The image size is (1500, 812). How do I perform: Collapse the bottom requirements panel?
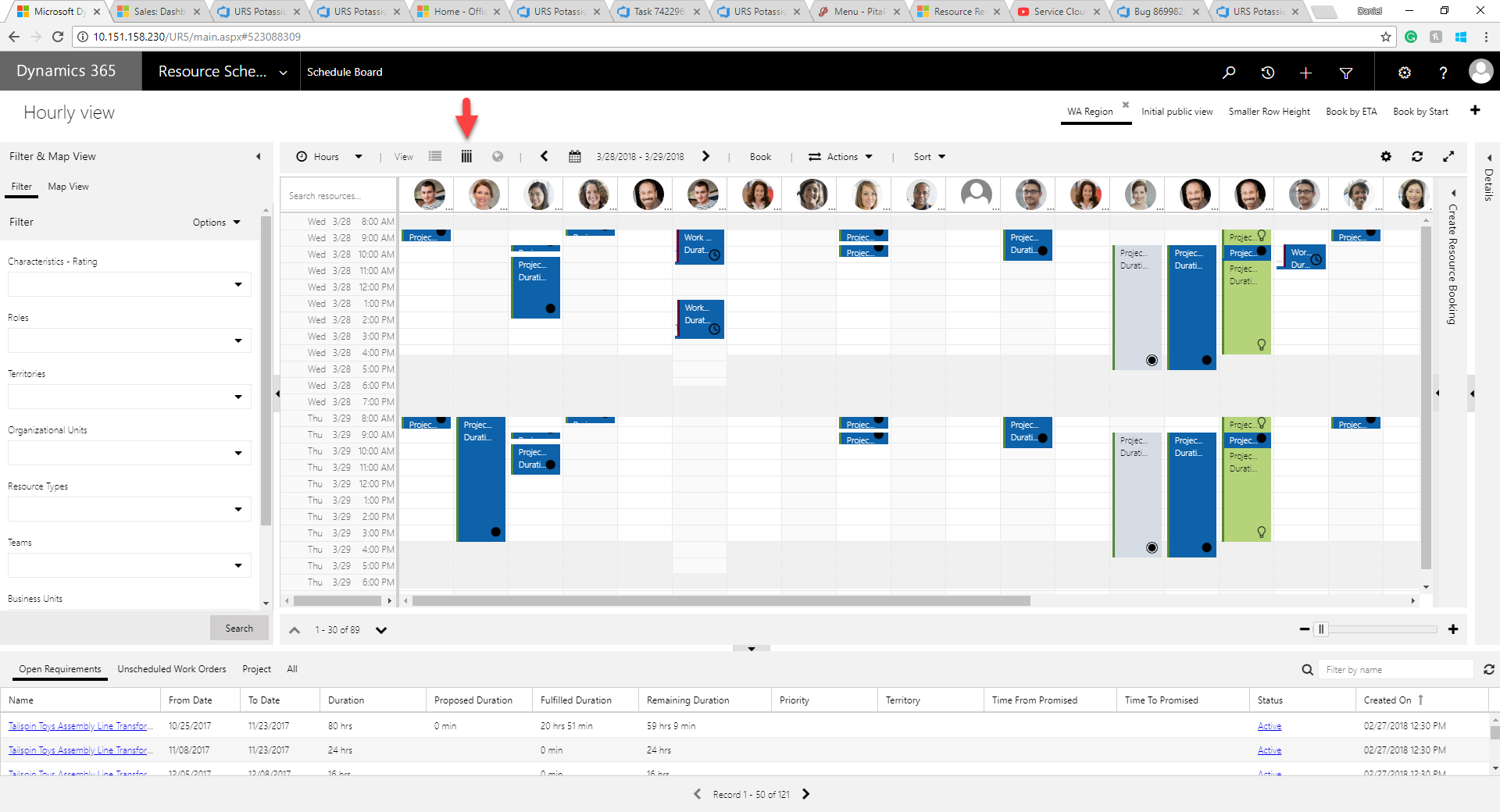click(752, 649)
